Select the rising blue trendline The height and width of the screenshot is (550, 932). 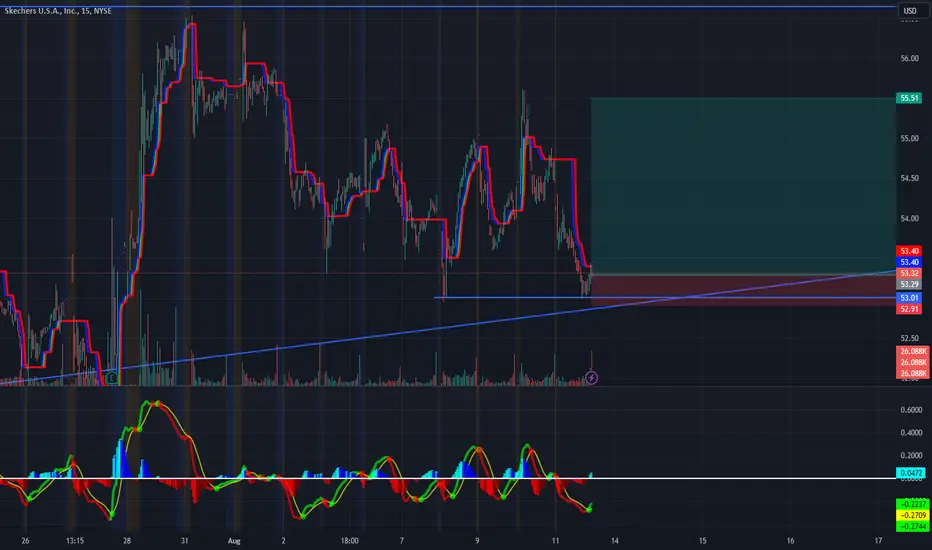446,328
